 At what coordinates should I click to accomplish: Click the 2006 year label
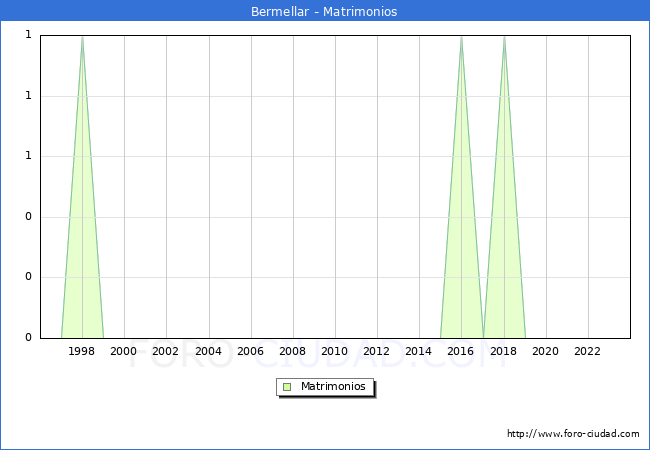pyautogui.click(x=250, y=351)
